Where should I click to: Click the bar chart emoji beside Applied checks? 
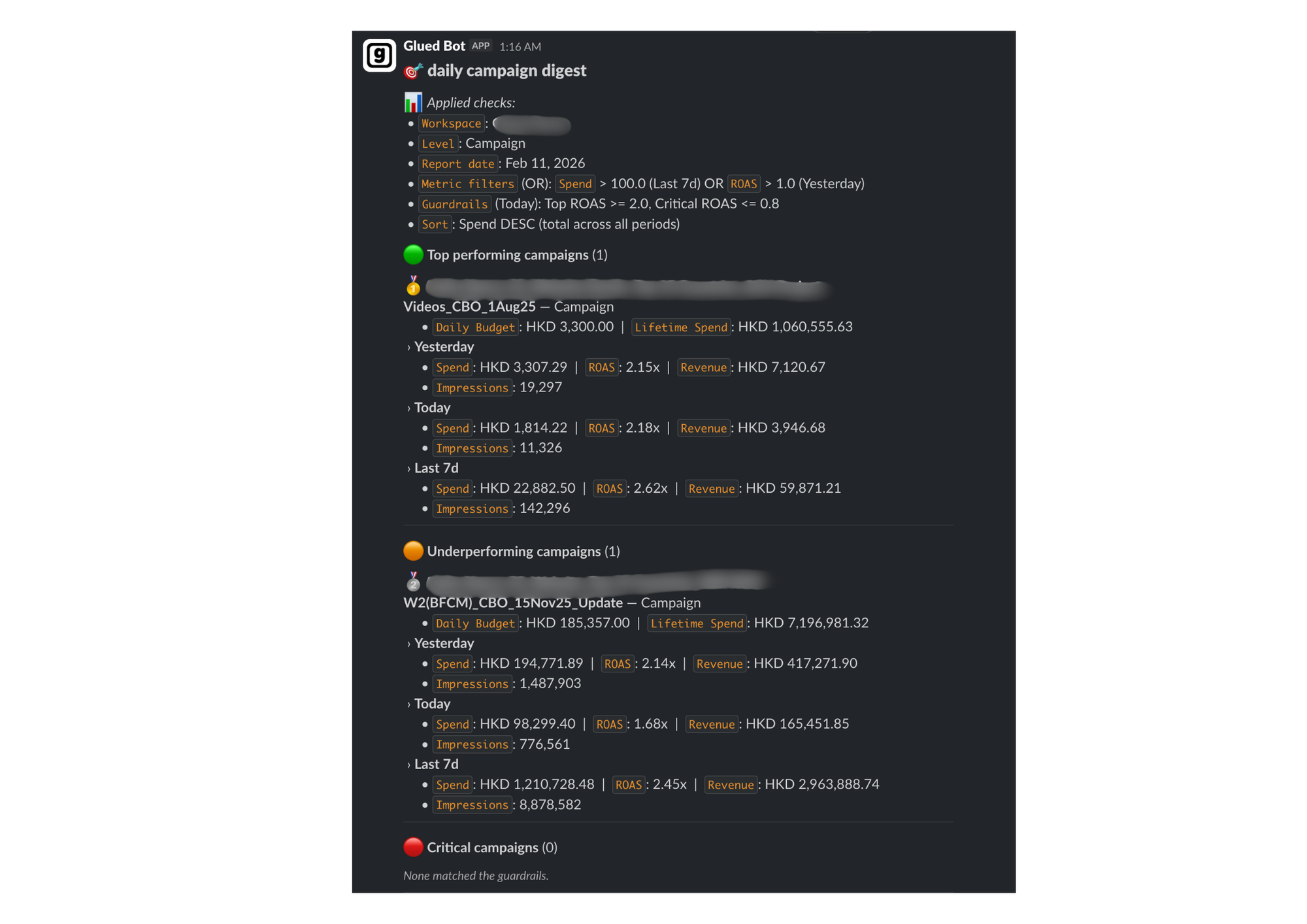point(413,103)
